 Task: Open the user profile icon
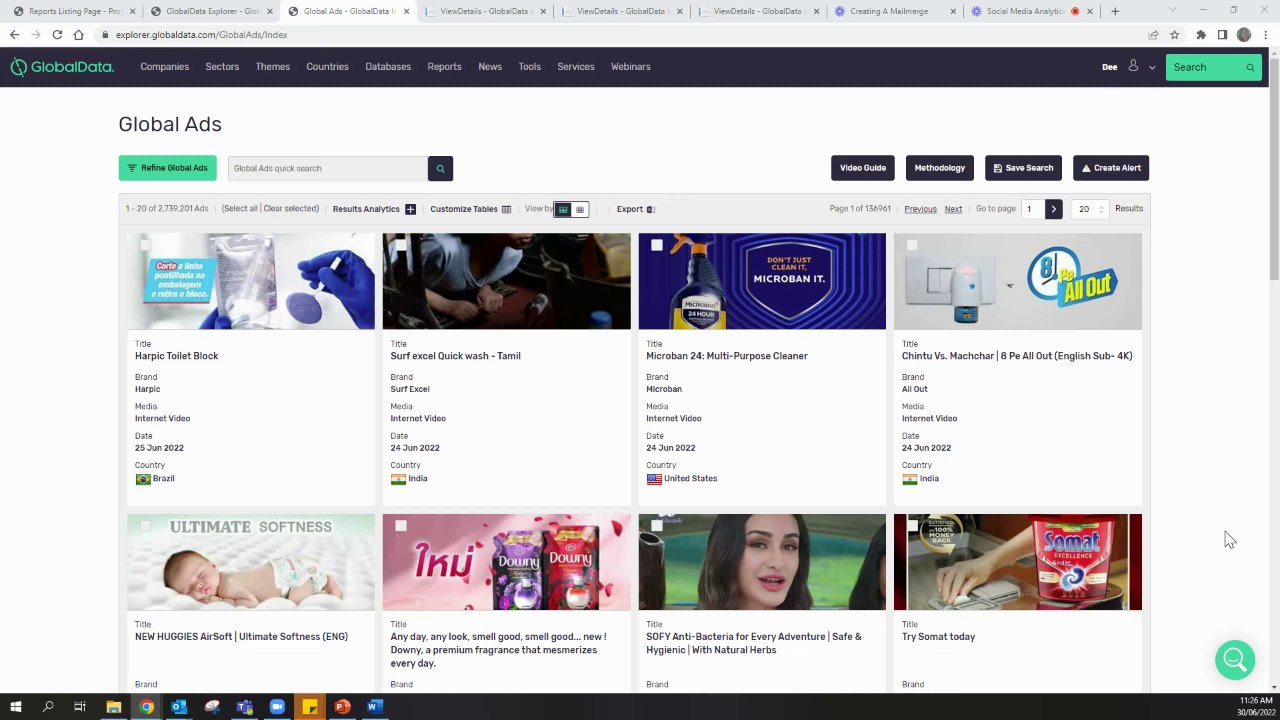click(x=1133, y=66)
